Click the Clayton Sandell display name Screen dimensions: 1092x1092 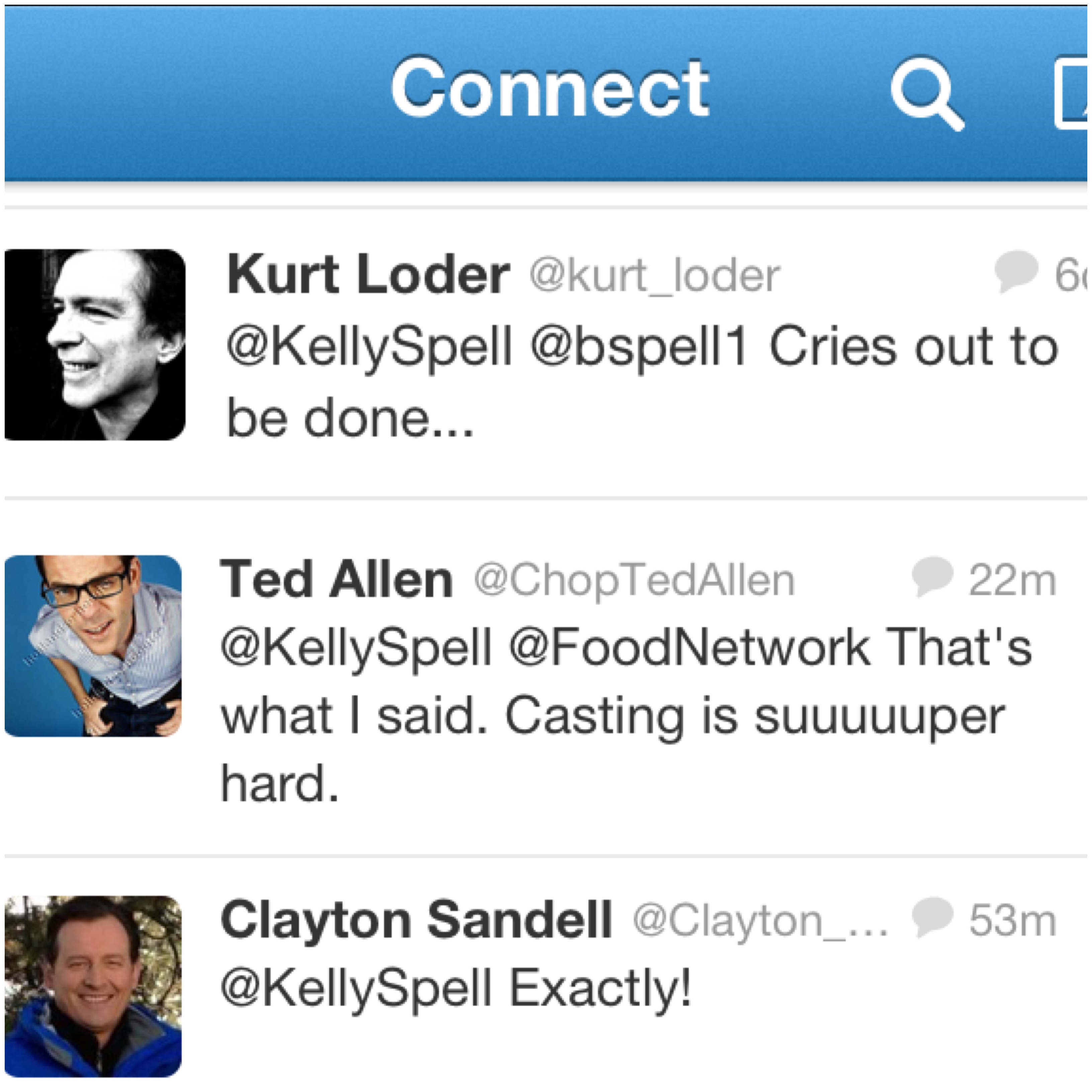pyautogui.click(x=417, y=920)
